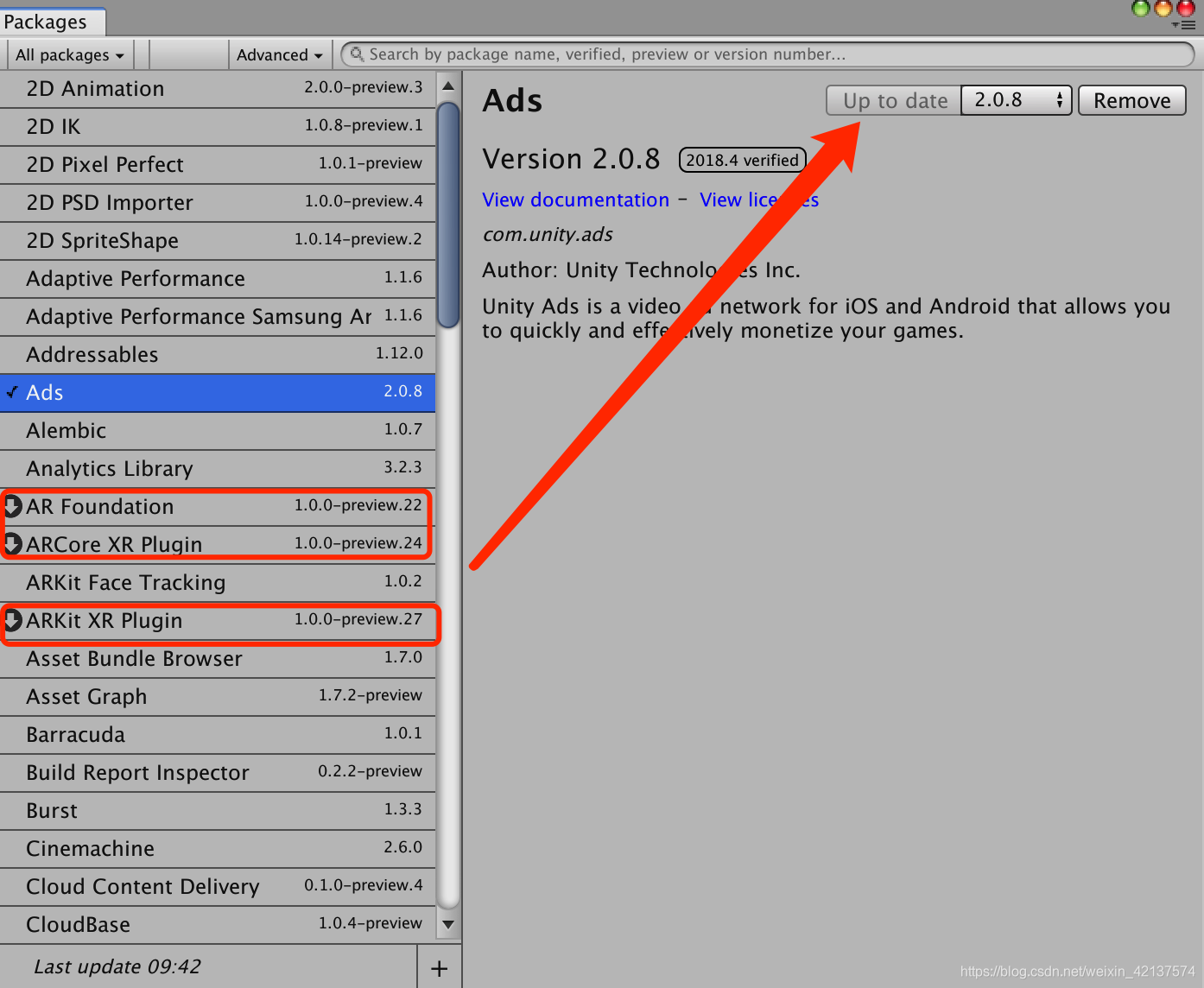The image size is (1204, 988).
Task: Select the Addressables package
Action: pos(218,355)
